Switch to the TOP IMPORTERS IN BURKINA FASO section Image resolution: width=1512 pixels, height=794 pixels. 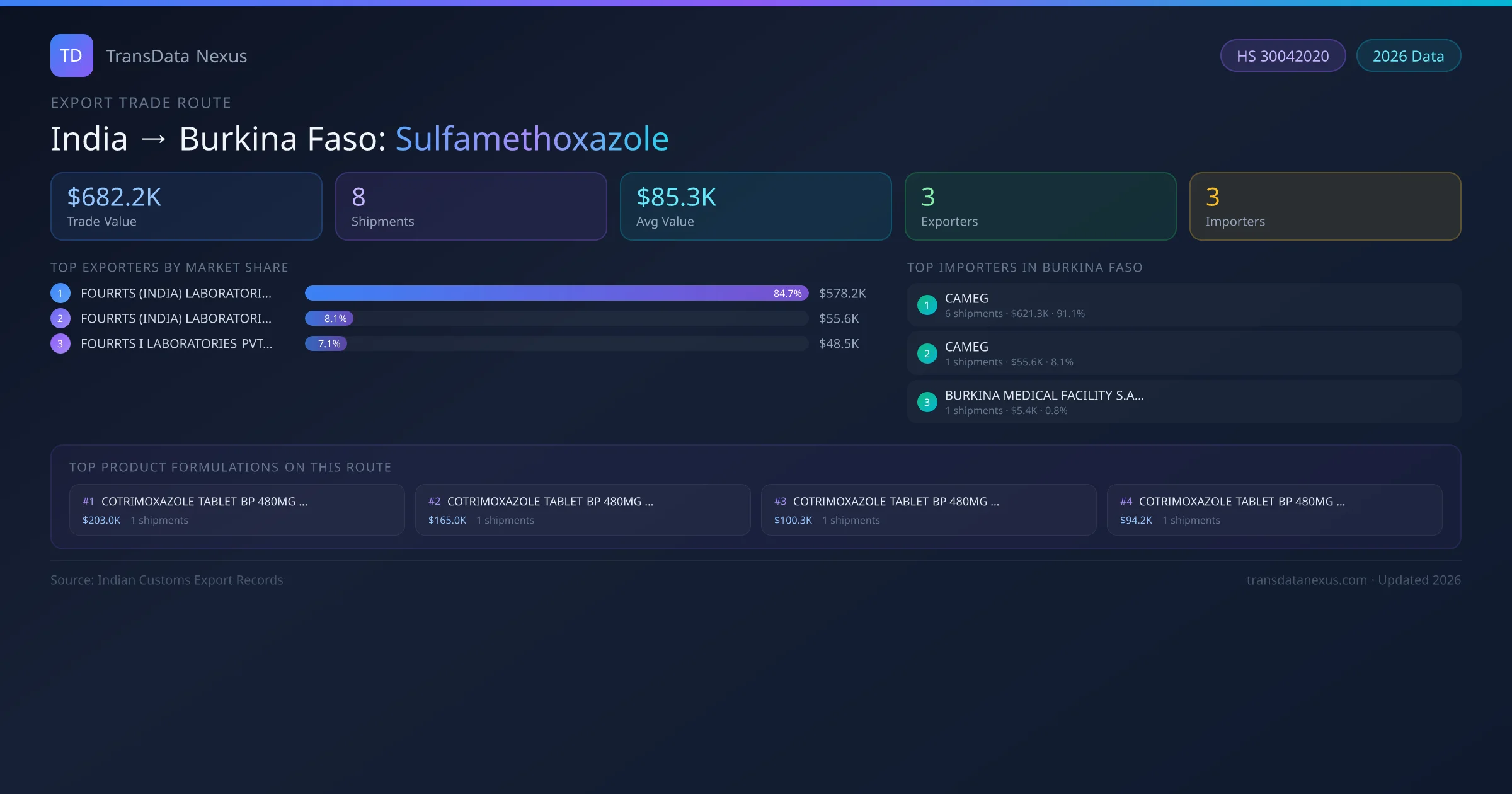tap(1025, 267)
